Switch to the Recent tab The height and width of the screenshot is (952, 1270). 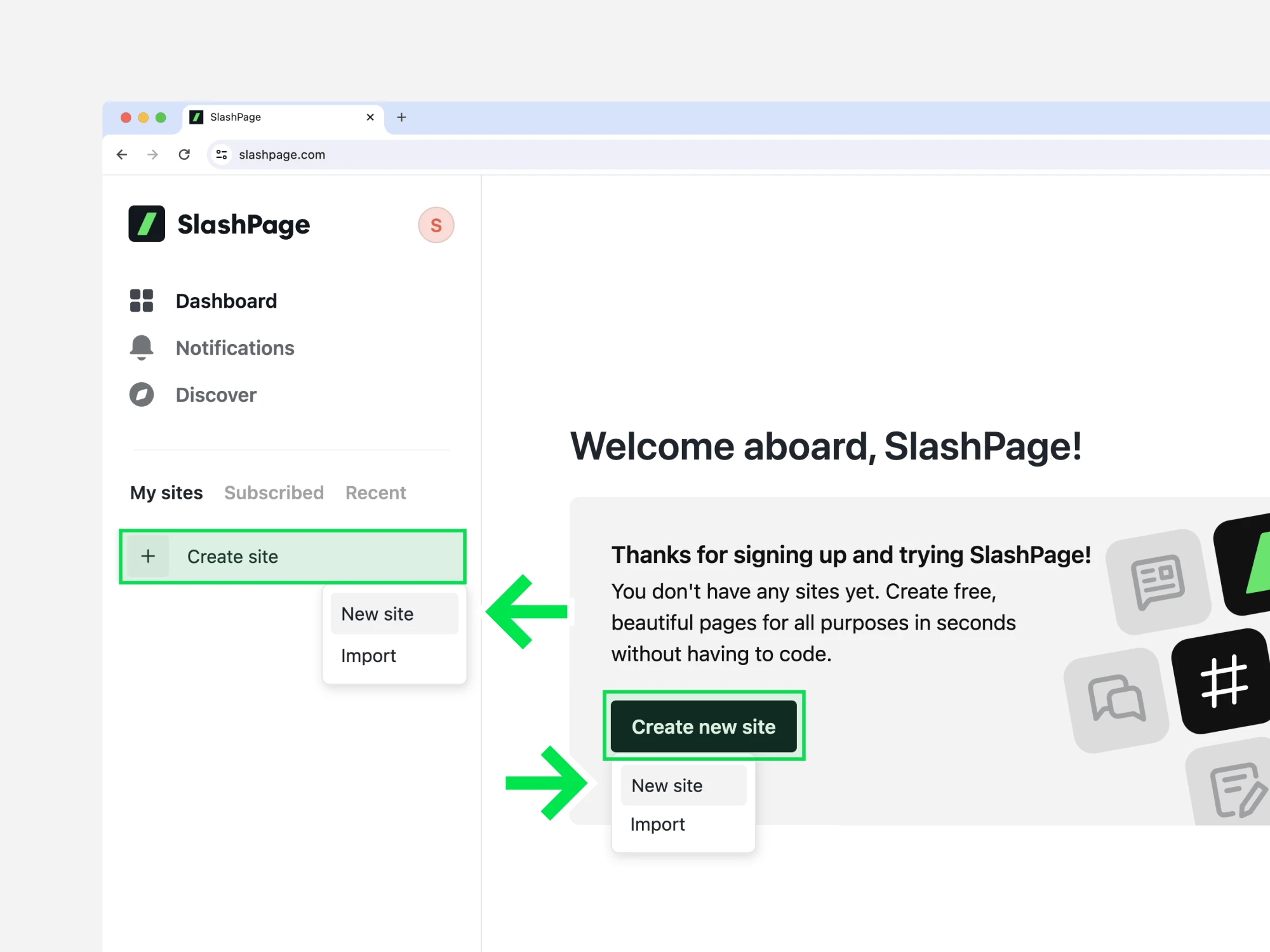[x=376, y=493]
